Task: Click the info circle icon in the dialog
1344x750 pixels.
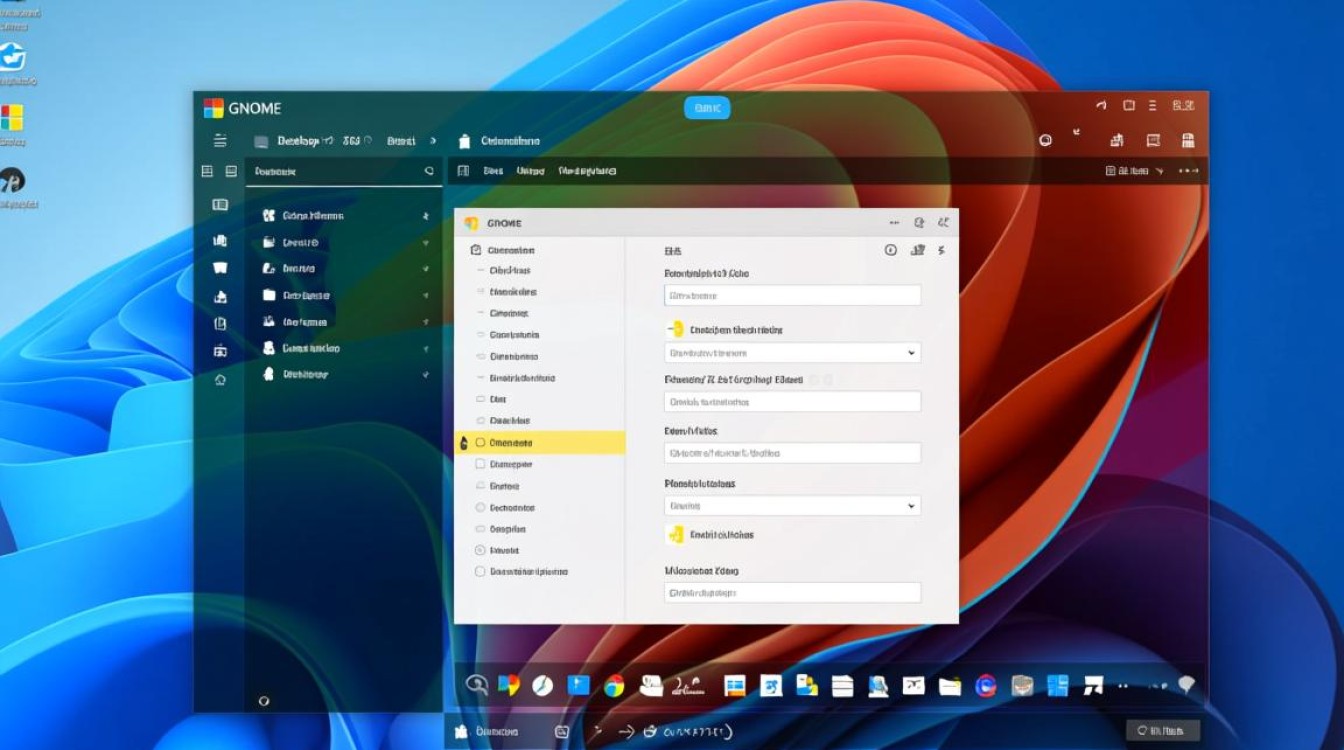Action: [890, 250]
